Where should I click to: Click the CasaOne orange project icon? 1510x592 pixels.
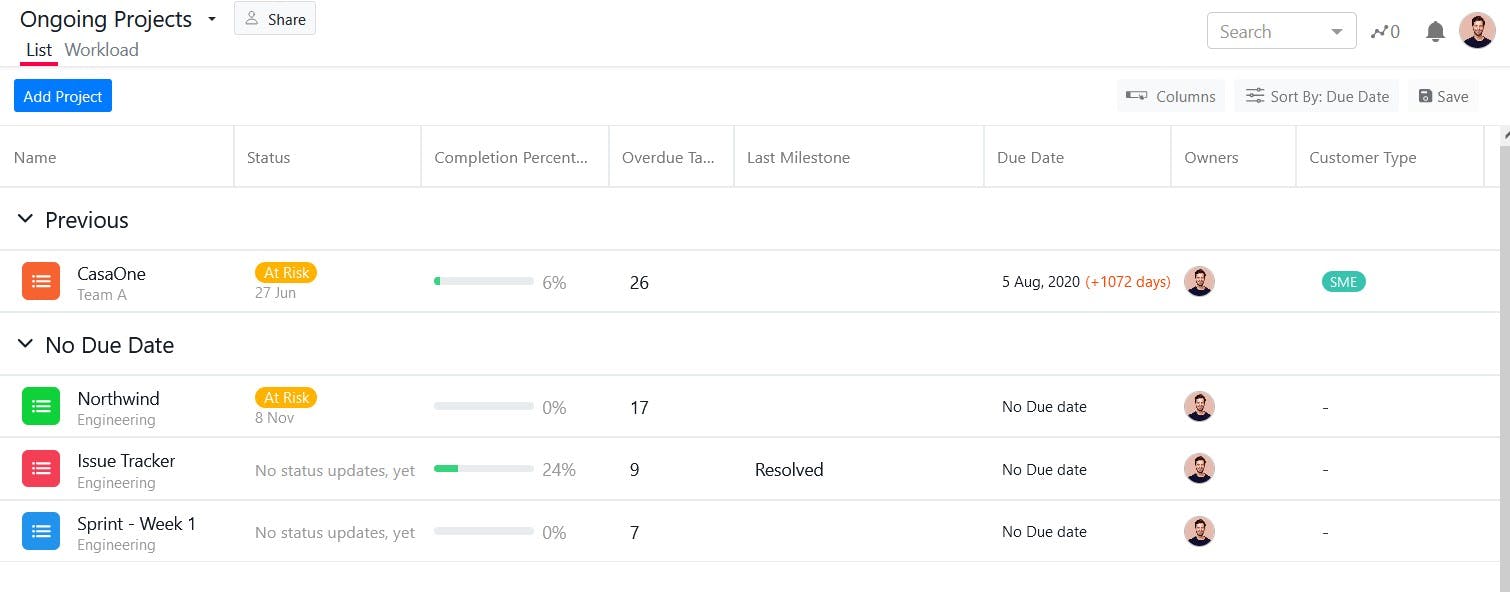[41, 282]
